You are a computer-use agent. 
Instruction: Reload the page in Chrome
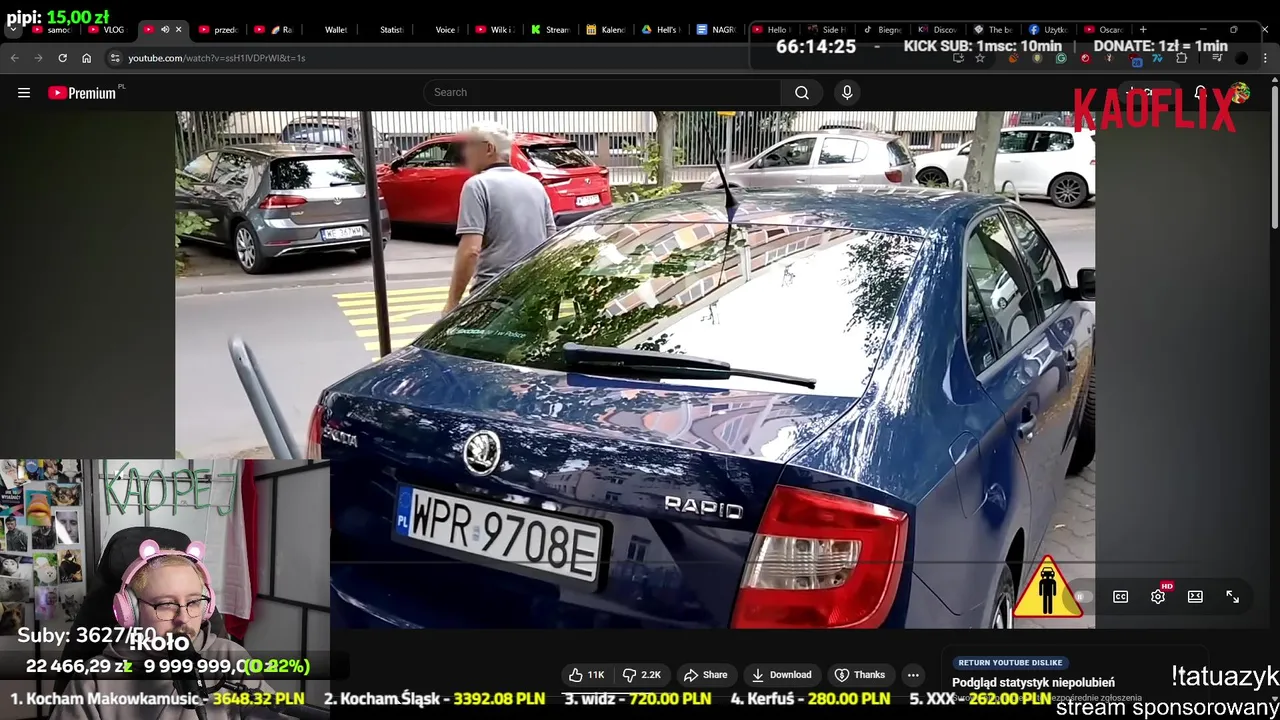[x=62, y=58]
